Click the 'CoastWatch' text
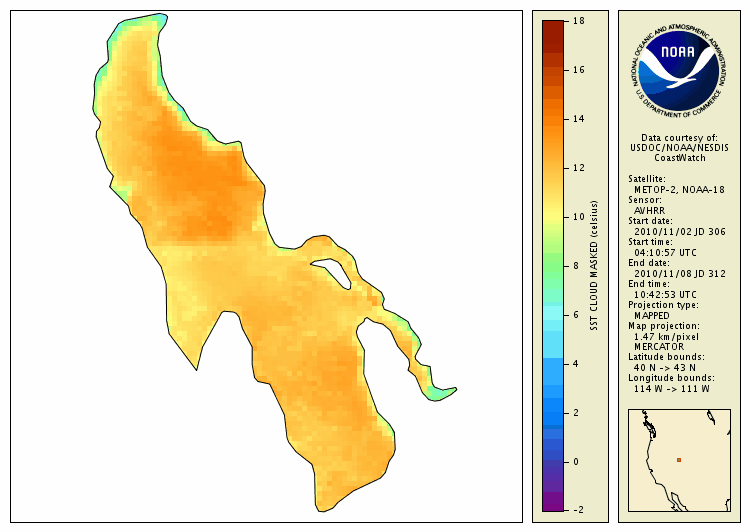 (x=680, y=158)
